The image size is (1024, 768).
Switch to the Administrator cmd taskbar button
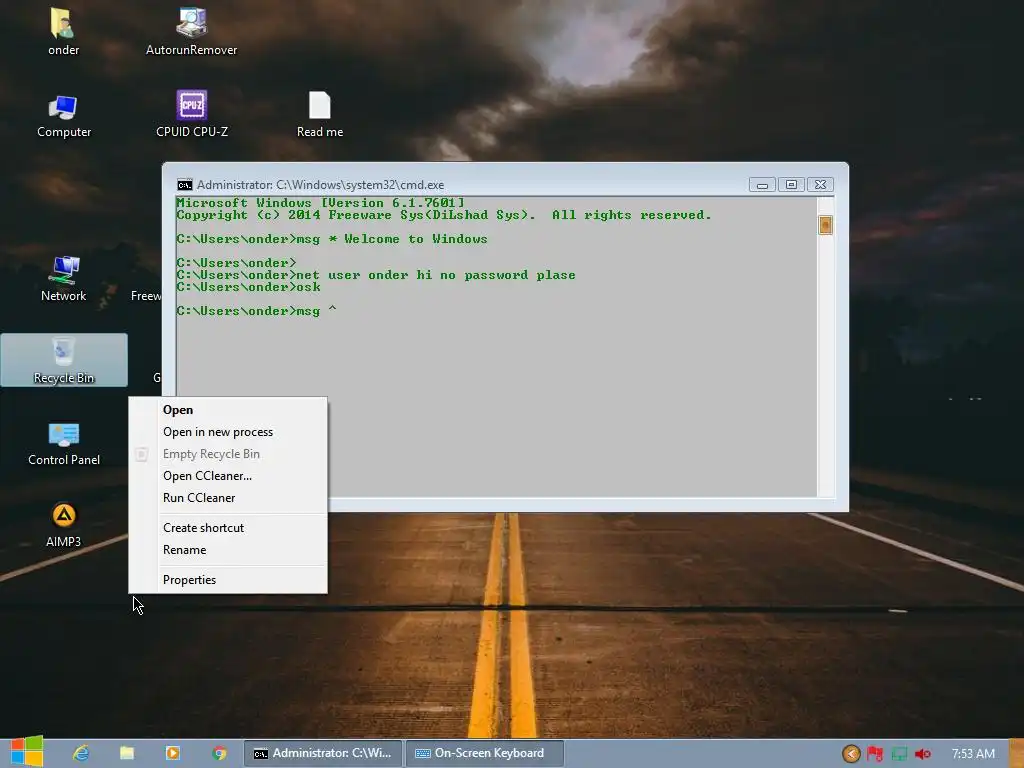(323, 753)
